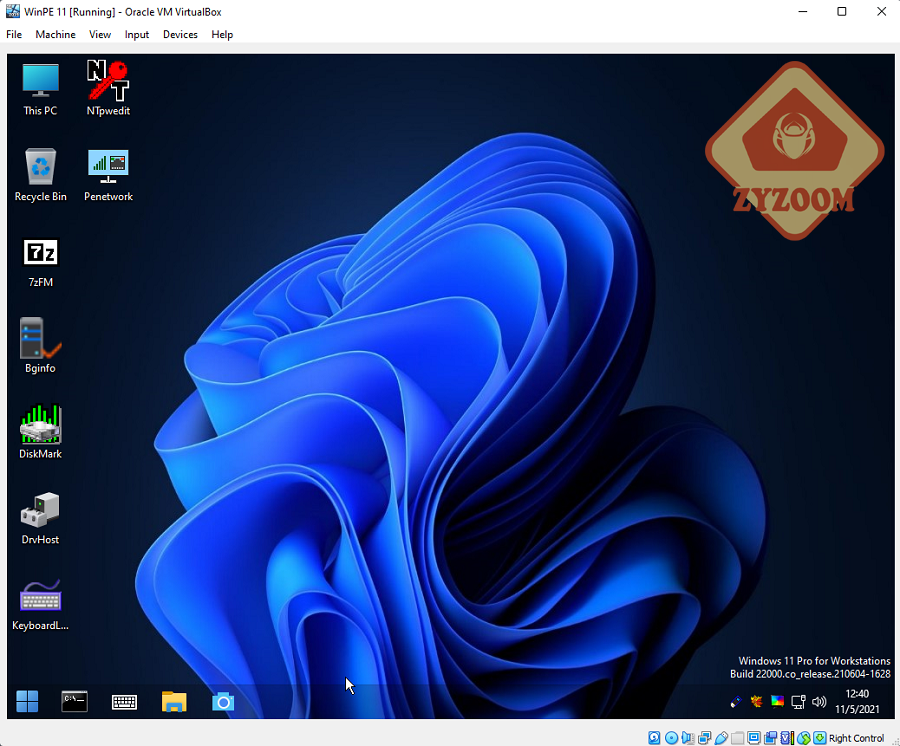The image size is (900, 746).
Task: Click the USB devices status icon
Action: click(x=721, y=738)
